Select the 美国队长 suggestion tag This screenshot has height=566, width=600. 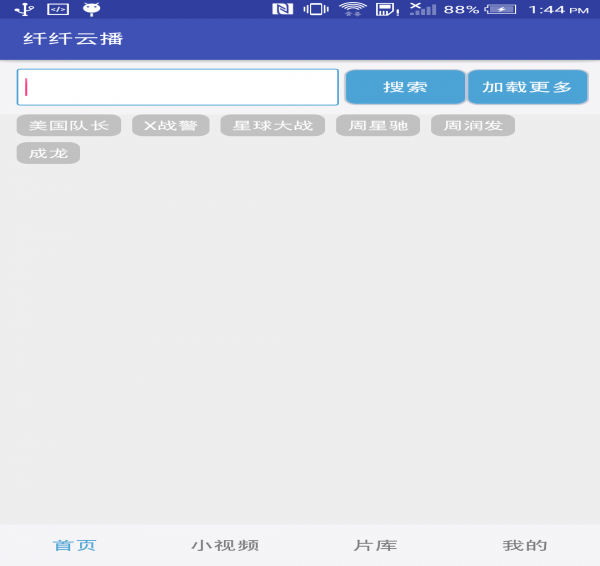(69, 125)
